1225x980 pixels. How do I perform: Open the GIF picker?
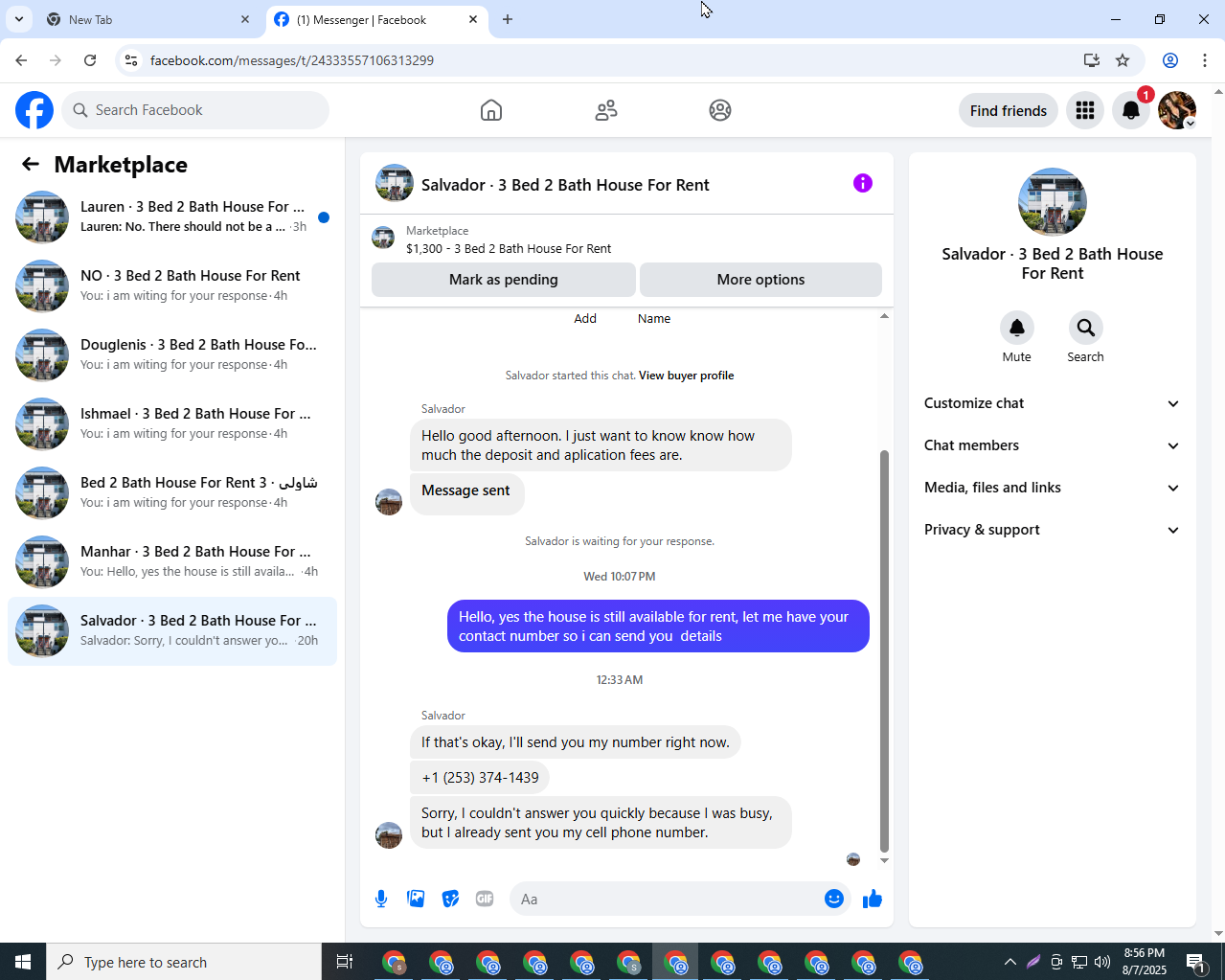[485, 899]
